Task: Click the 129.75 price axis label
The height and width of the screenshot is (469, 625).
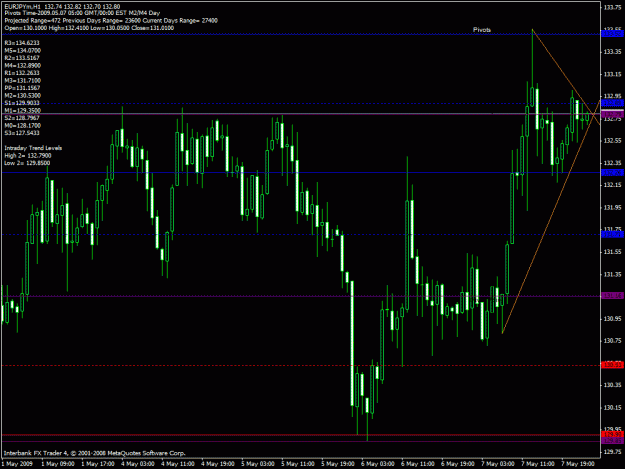Action: [612, 452]
